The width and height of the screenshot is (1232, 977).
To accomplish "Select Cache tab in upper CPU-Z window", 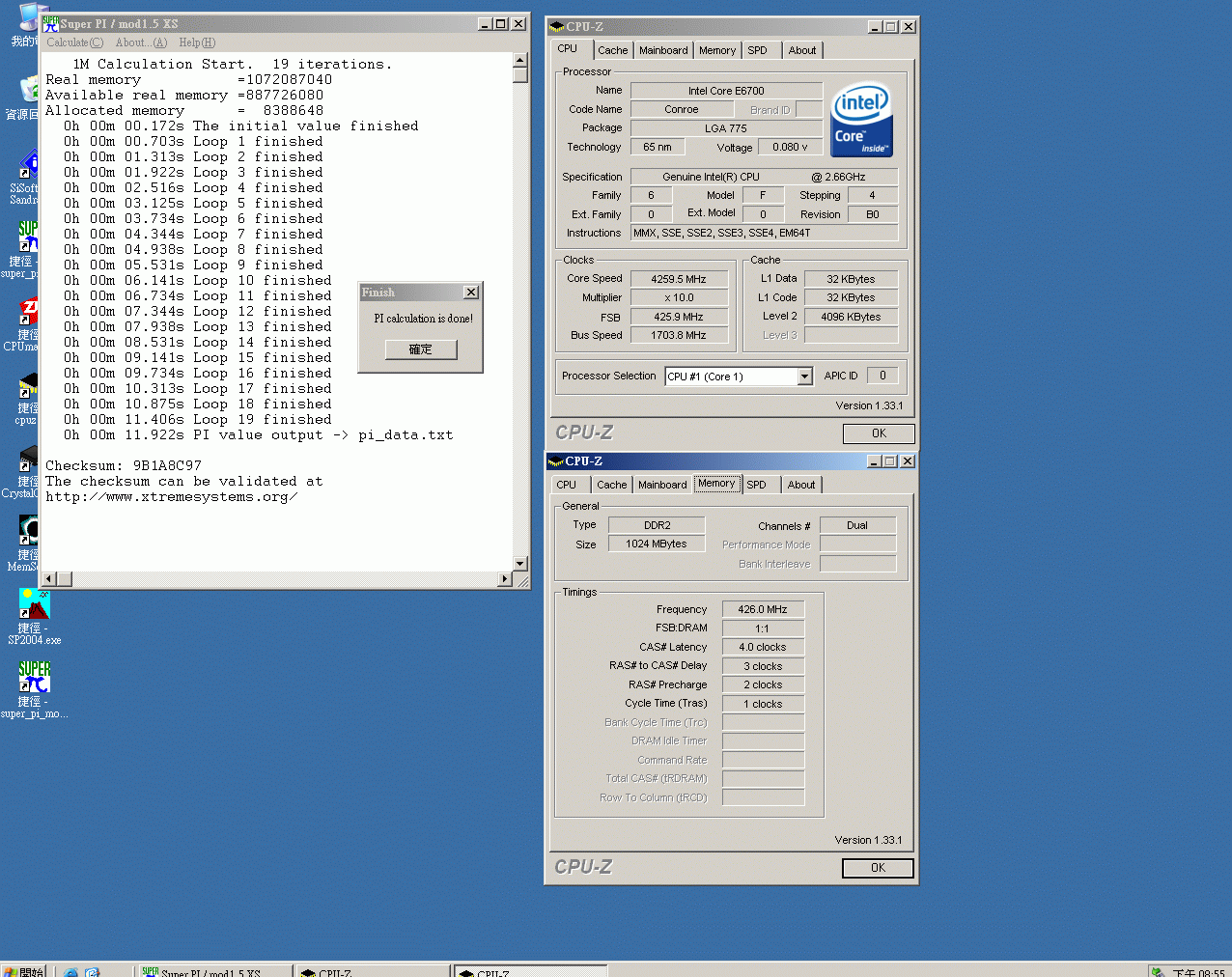I will pyautogui.click(x=612, y=50).
